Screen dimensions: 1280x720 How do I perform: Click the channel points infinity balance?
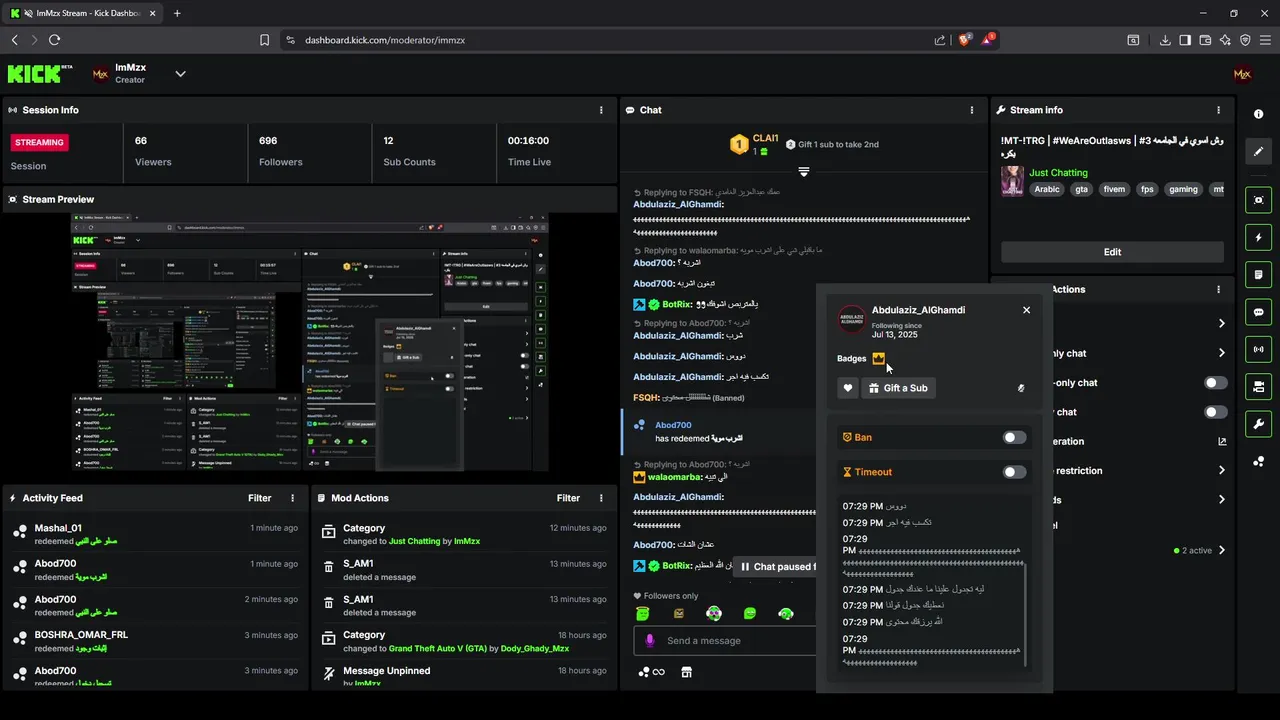651,672
